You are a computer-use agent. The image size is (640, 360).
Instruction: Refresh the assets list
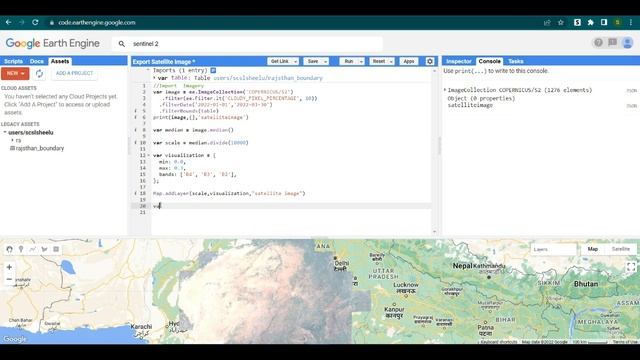[x=39, y=73]
